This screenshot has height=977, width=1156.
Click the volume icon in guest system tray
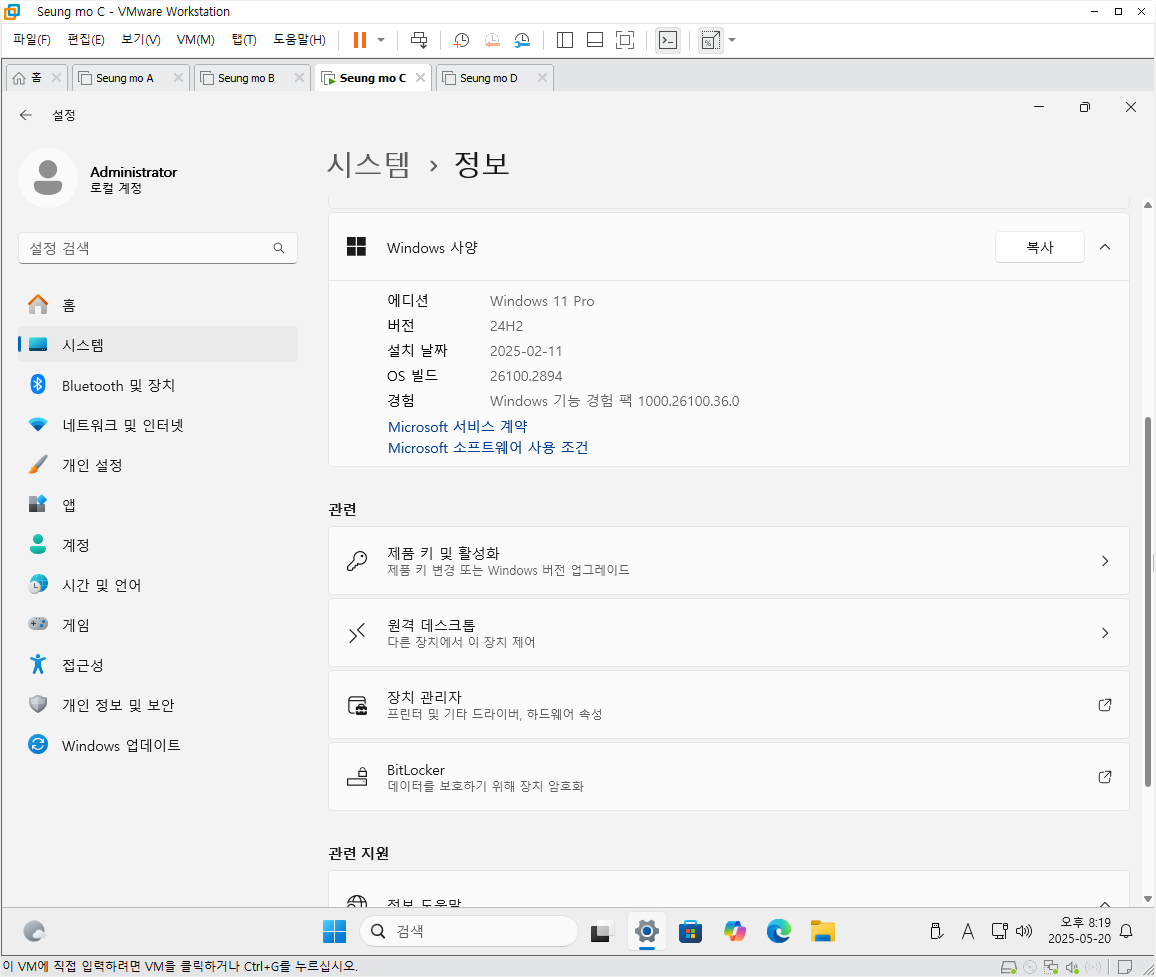(1024, 931)
